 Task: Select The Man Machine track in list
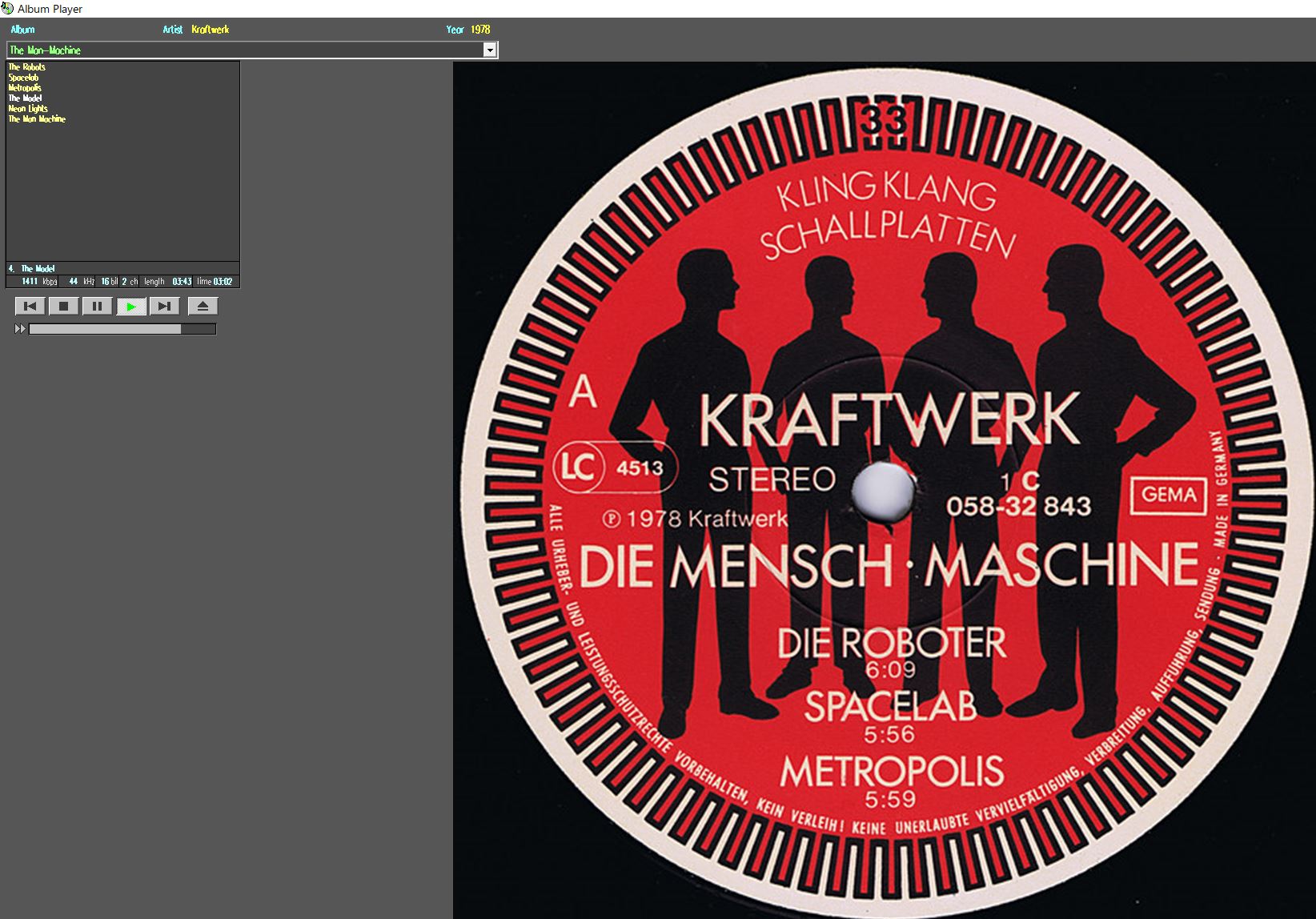(x=37, y=119)
